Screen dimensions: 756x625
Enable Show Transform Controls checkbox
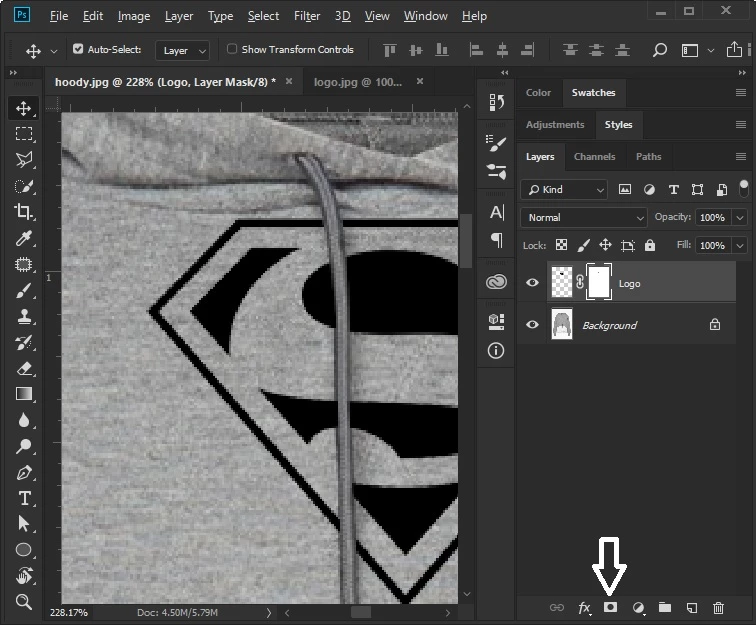click(x=232, y=49)
